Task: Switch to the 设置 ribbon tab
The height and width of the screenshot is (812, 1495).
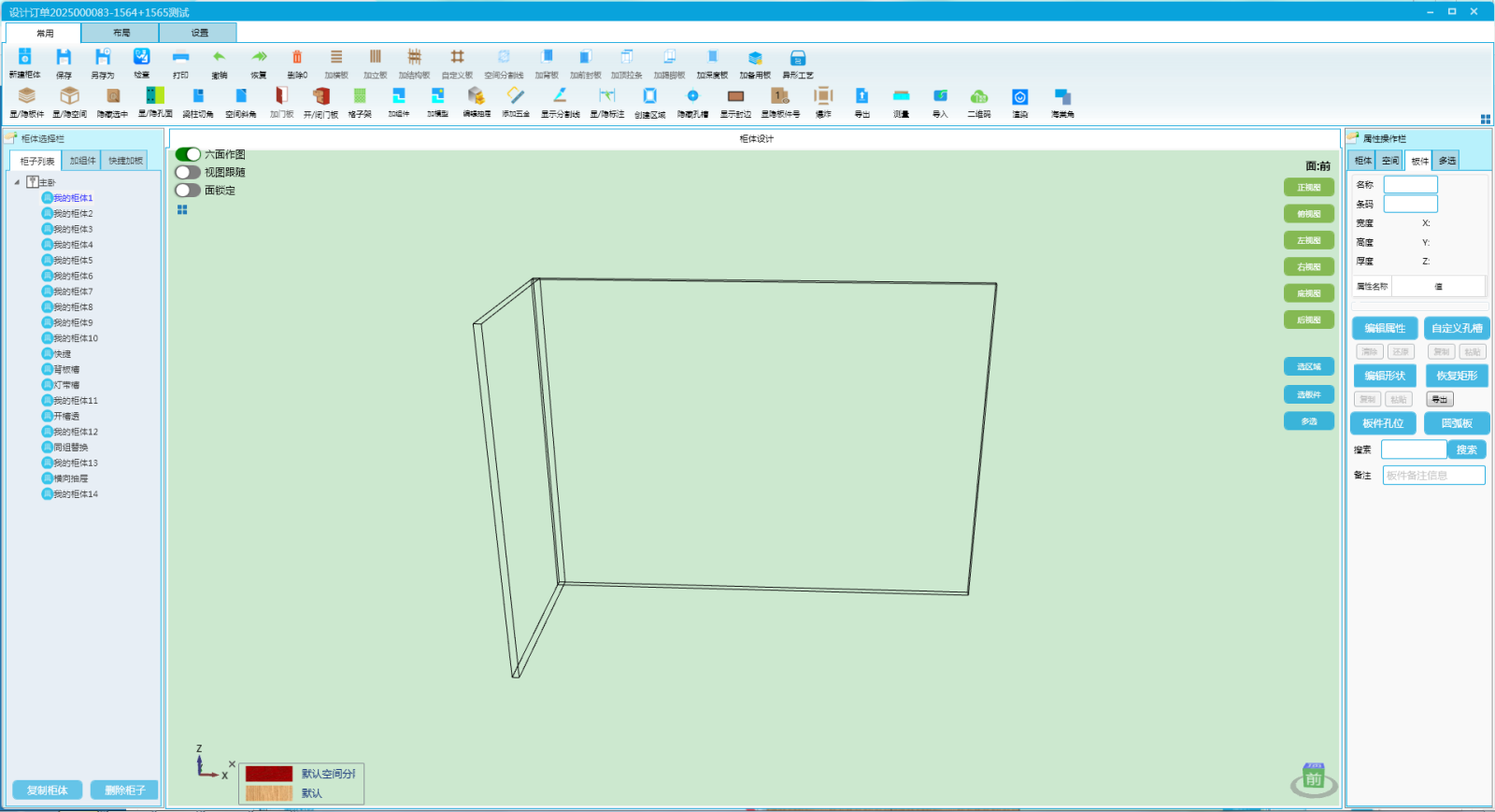Action: point(199,33)
